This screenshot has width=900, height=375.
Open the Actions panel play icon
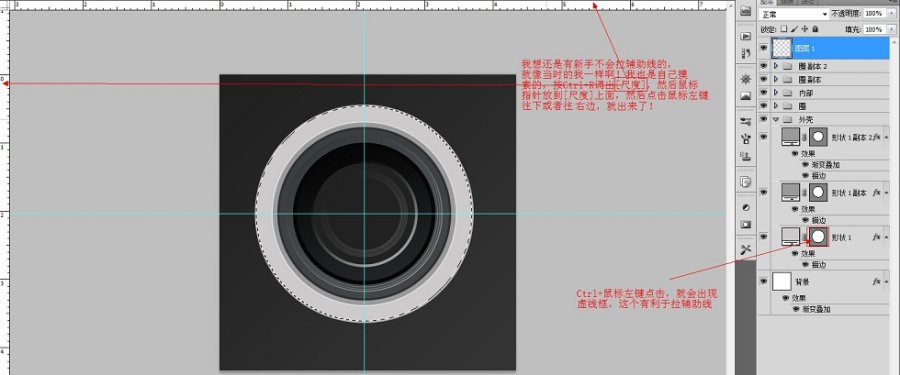746,36
